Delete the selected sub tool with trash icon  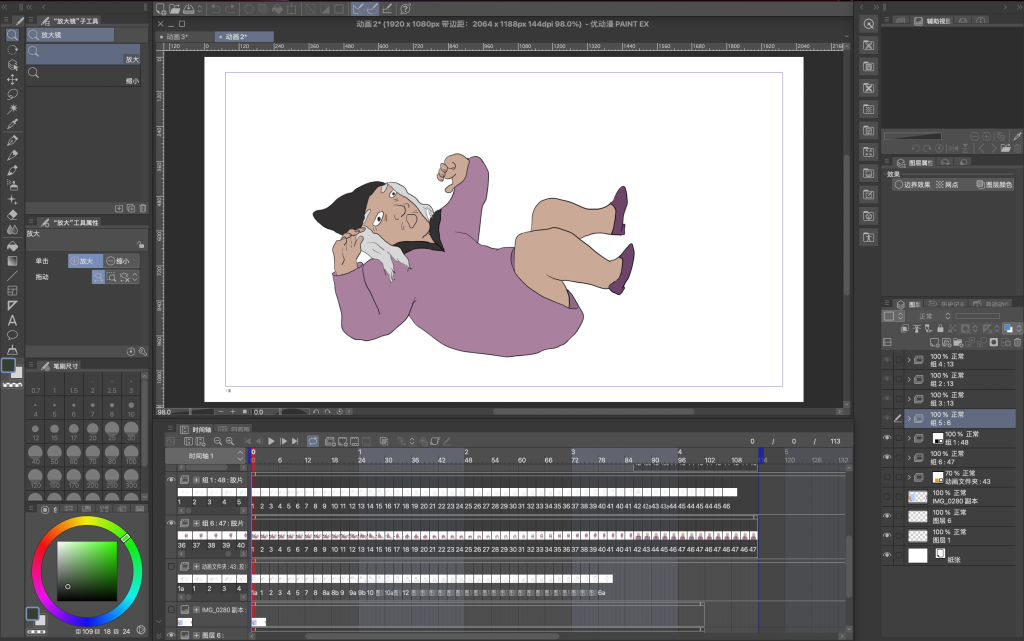[143, 208]
